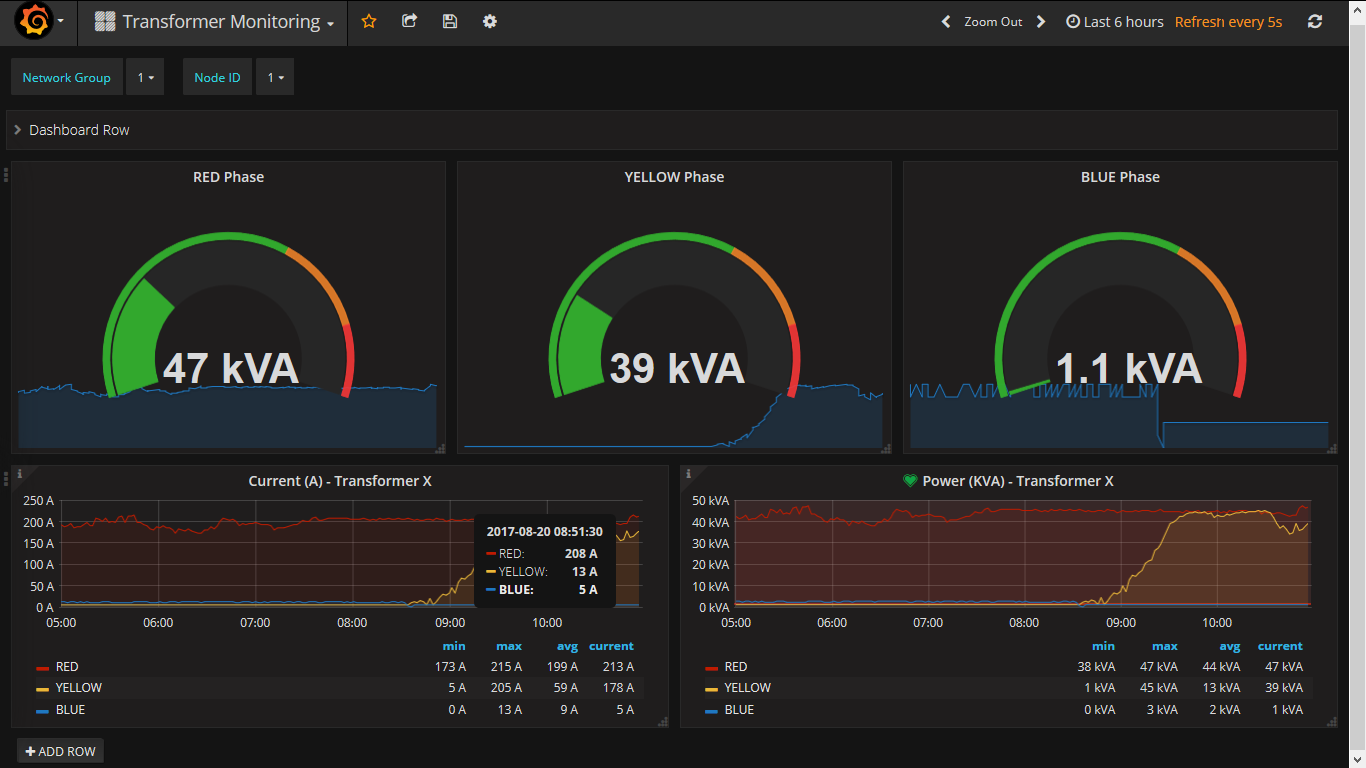Shift time range back with left arrow

coord(946,21)
